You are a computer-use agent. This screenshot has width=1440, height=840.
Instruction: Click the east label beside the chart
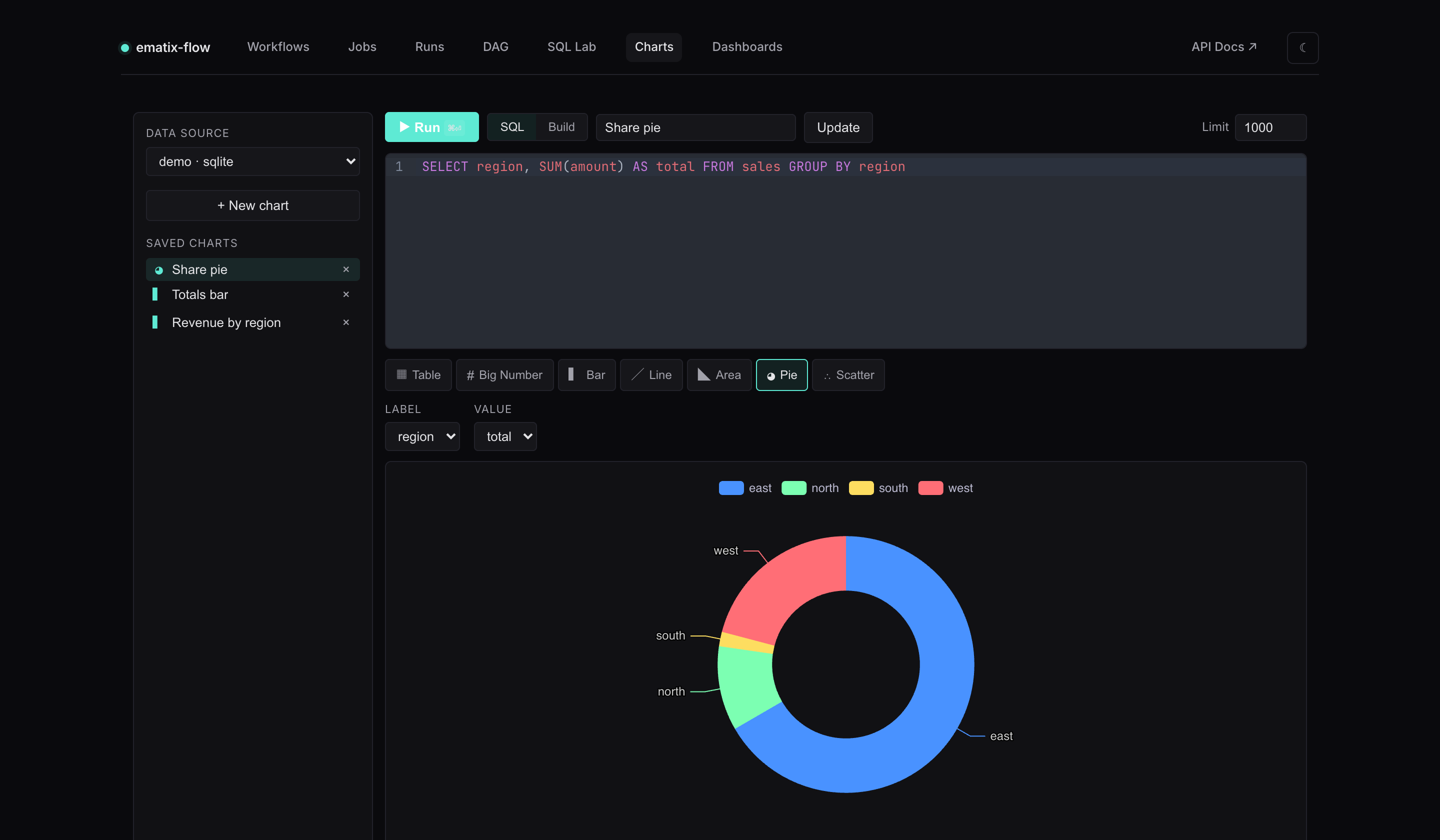[x=1001, y=736]
